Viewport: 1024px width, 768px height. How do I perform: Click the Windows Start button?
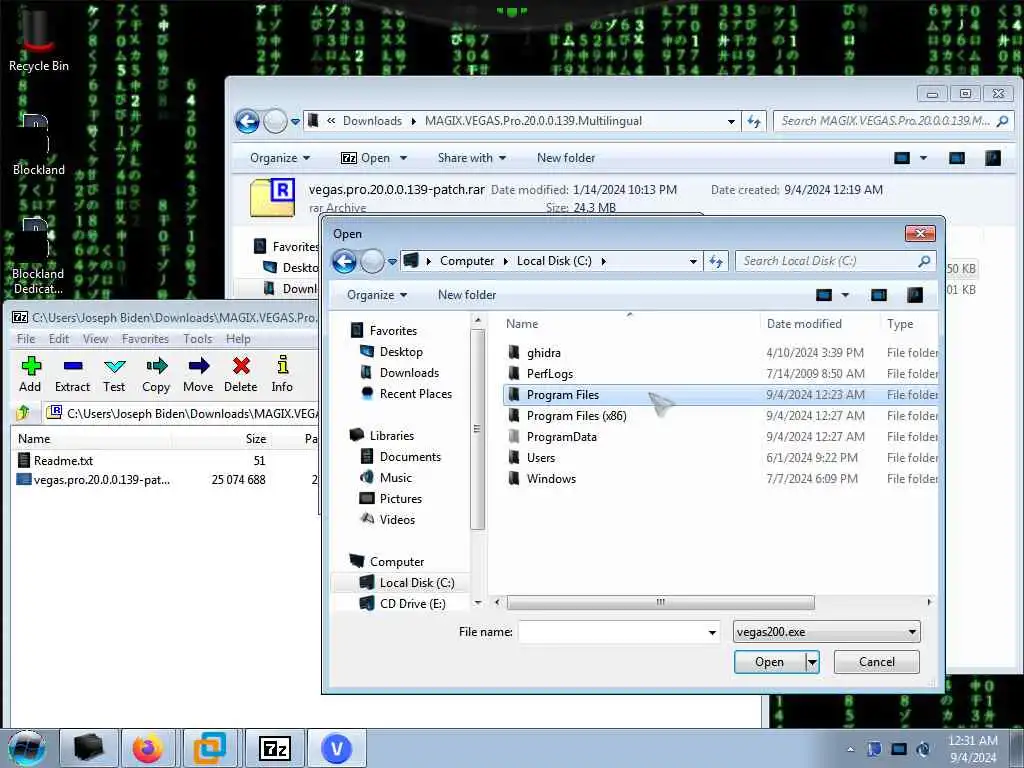click(26, 748)
